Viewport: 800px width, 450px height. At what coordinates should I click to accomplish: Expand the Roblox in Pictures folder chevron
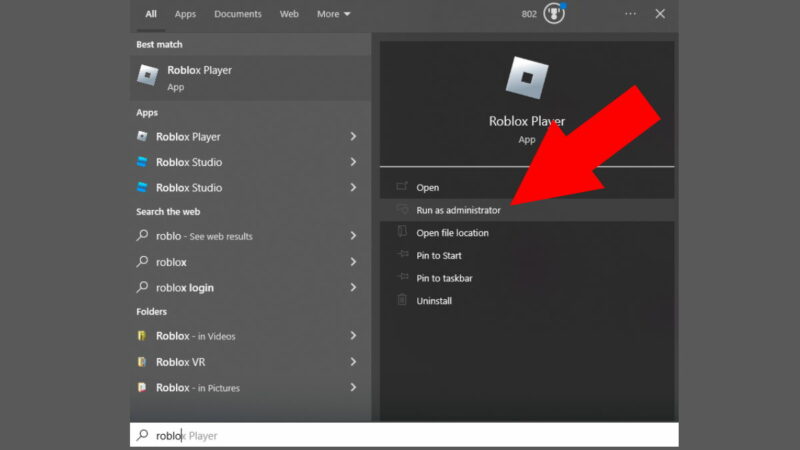coord(353,388)
